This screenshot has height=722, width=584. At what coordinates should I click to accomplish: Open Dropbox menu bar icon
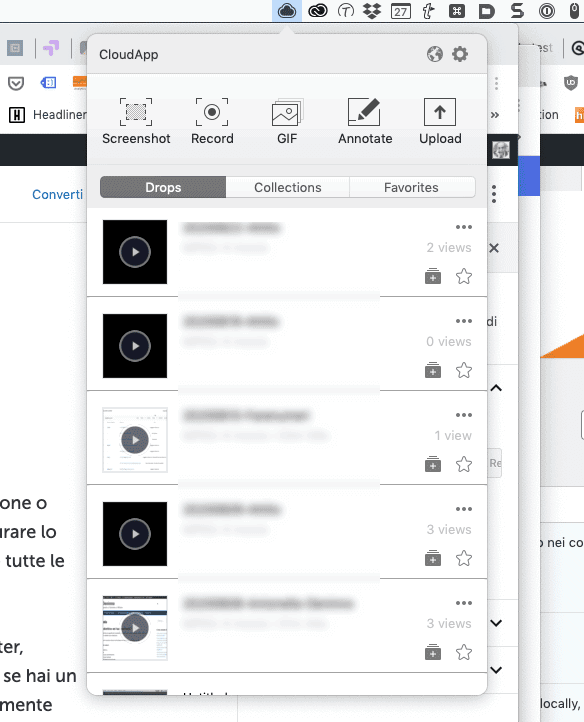[372, 11]
